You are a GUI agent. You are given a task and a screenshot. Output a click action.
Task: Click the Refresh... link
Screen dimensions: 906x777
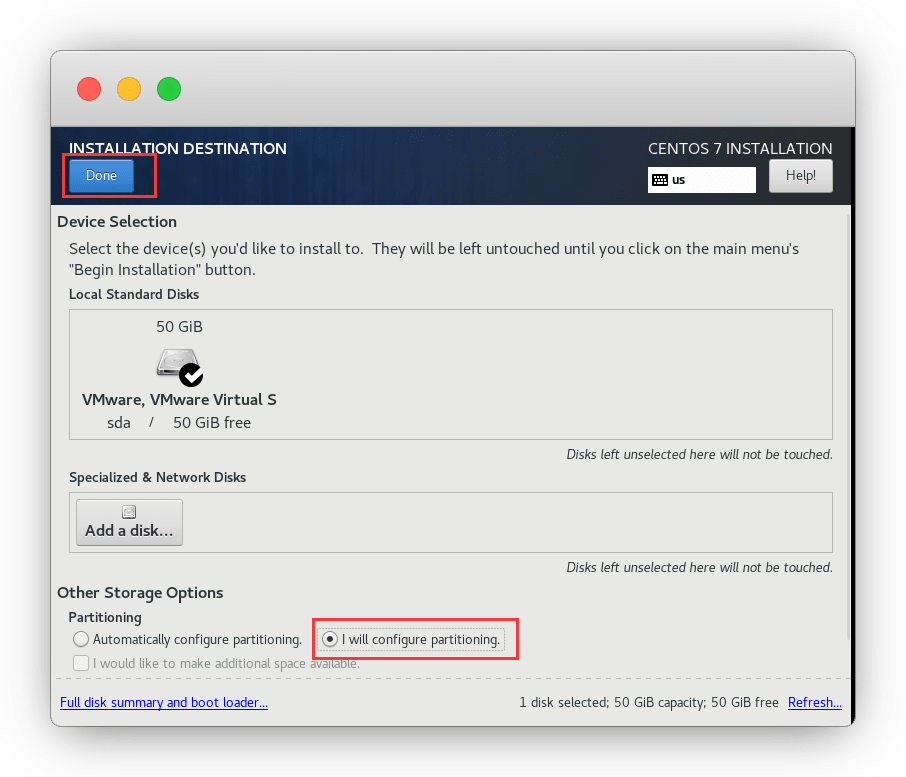tap(814, 703)
